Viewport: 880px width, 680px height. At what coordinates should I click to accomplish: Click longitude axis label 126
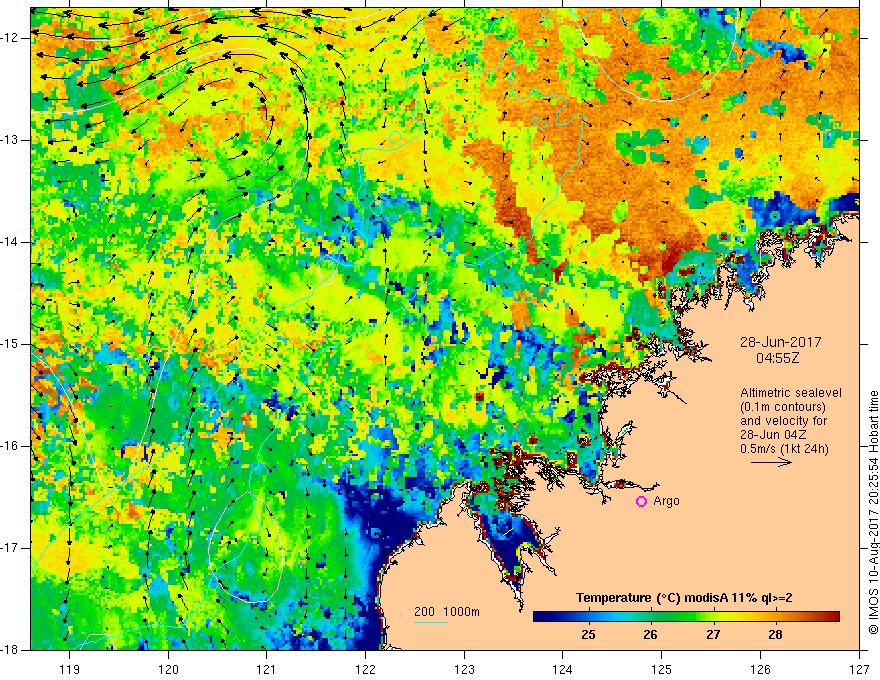click(x=760, y=669)
